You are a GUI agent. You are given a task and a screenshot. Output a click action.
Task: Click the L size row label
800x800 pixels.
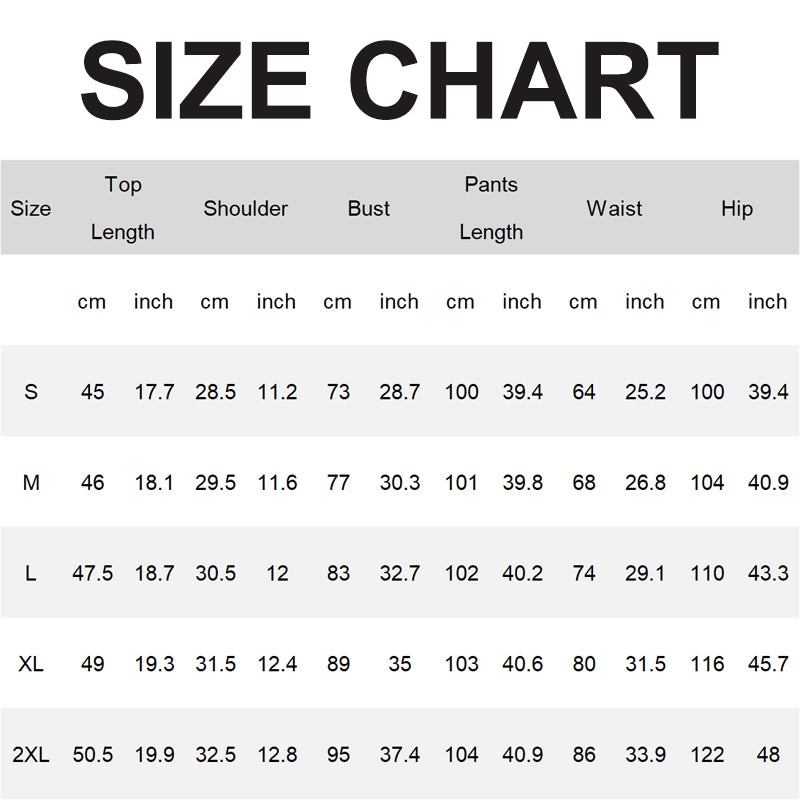point(31,574)
